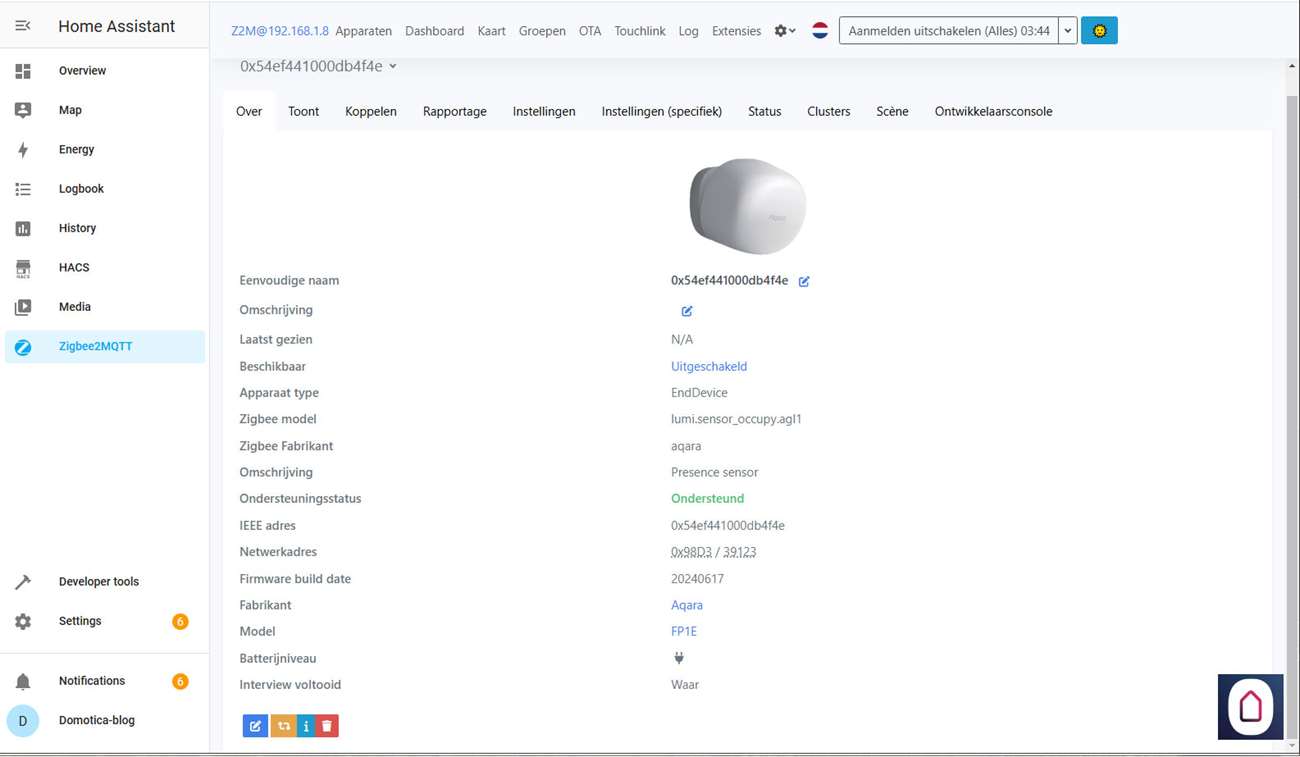This screenshot has width=1300, height=757.
Task: Collapse the Home Assistant sidebar menu
Action: tap(23, 26)
